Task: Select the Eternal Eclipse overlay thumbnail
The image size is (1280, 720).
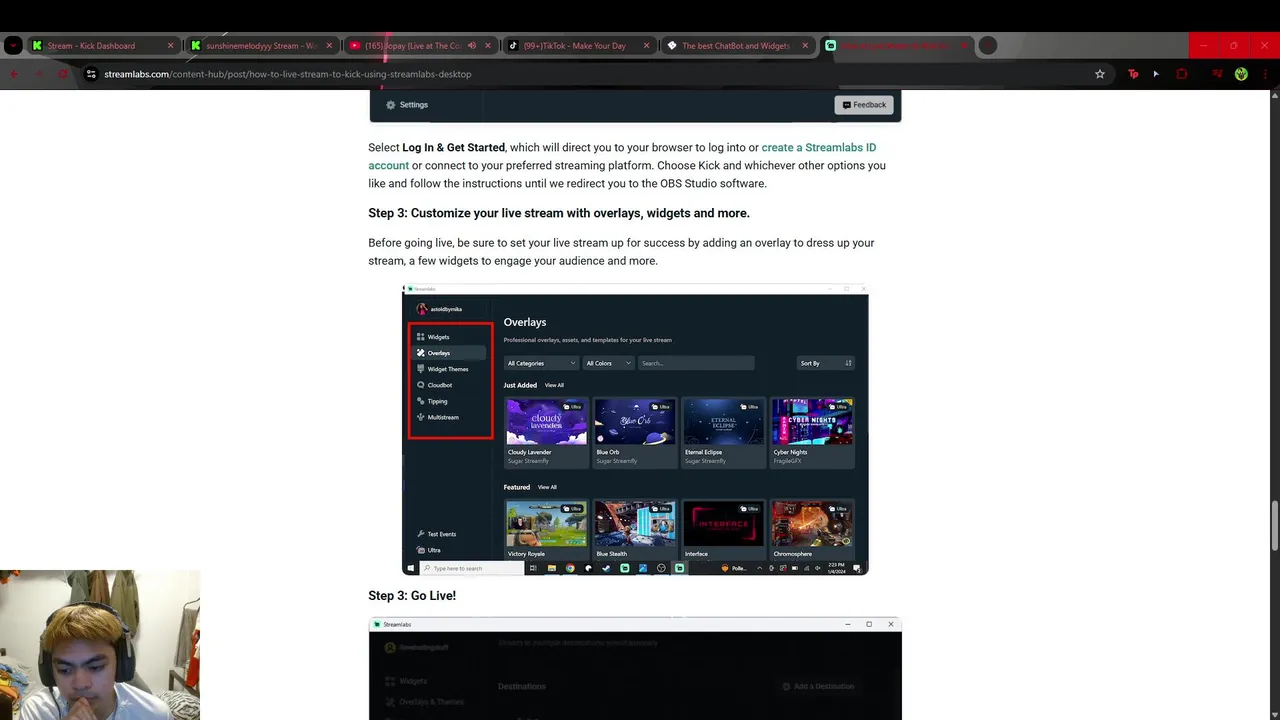Action: point(723,422)
